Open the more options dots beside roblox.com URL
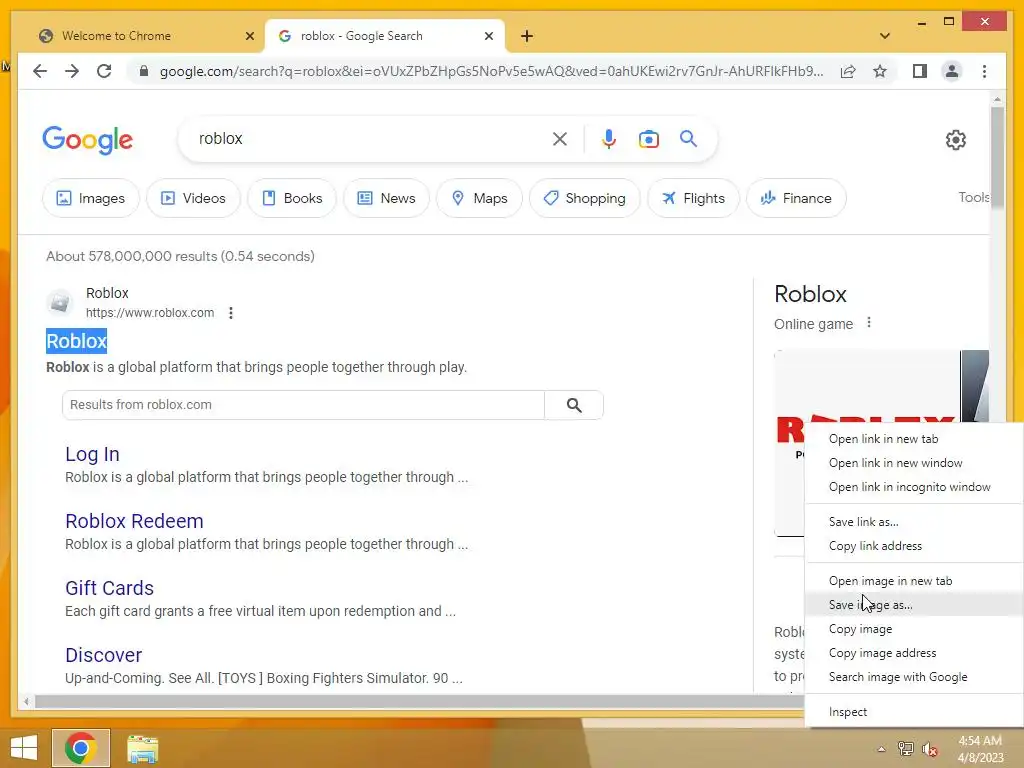The image size is (1024, 768). pyautogui.click(x=231, y=313)
